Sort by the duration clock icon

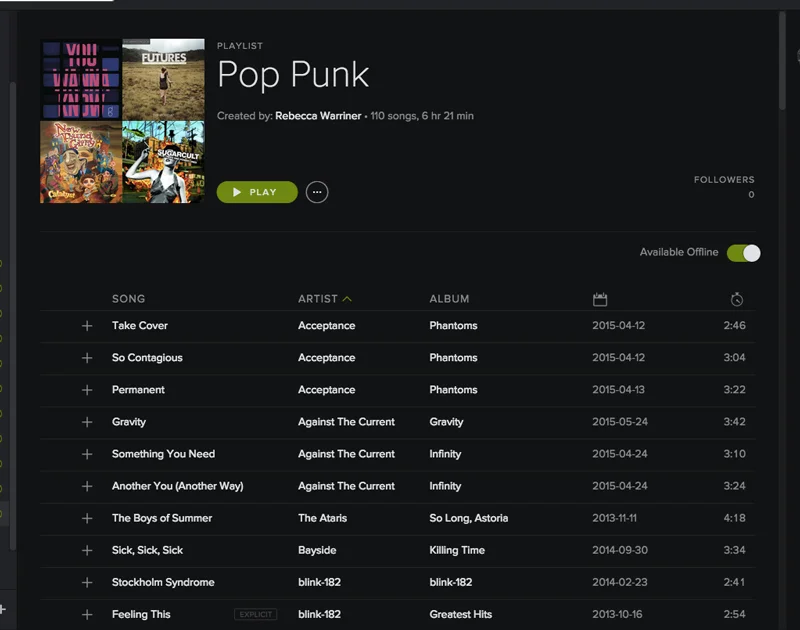tap(737, 299)
